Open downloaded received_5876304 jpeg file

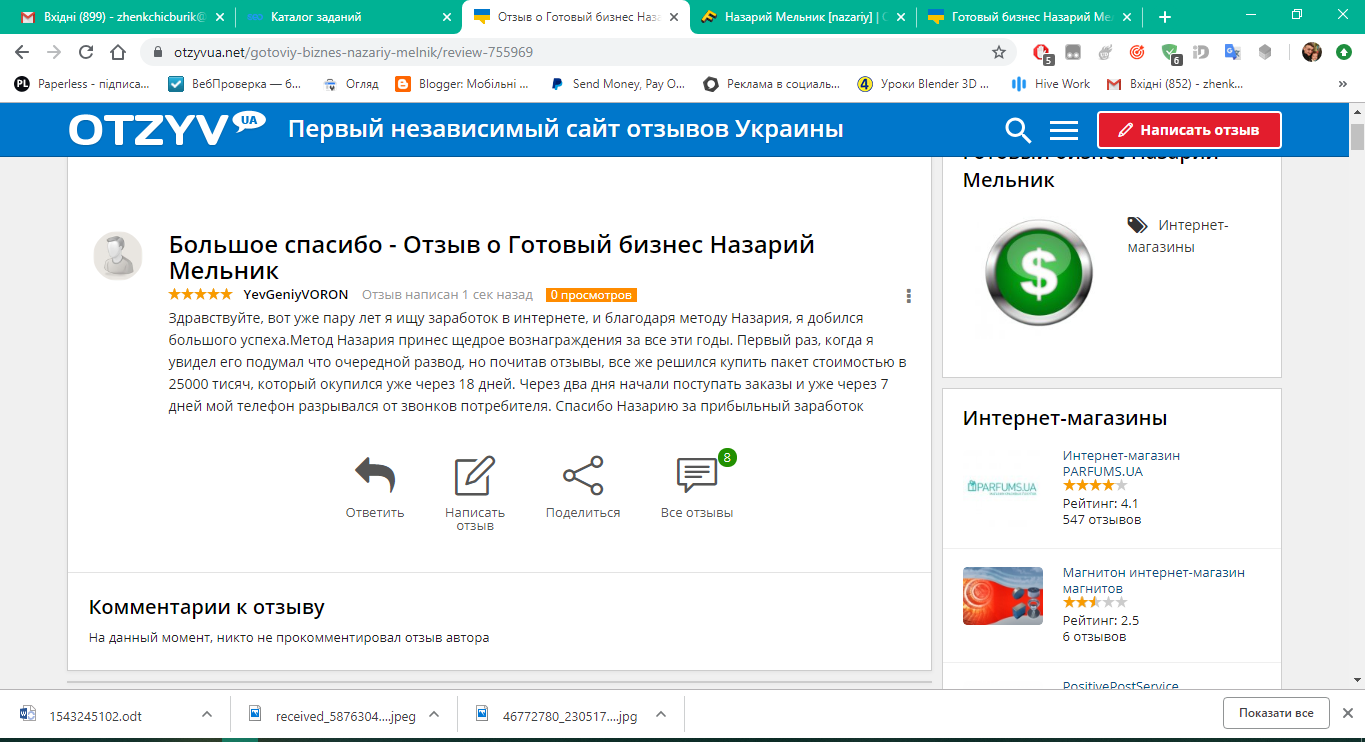click(x=332, y=715)
